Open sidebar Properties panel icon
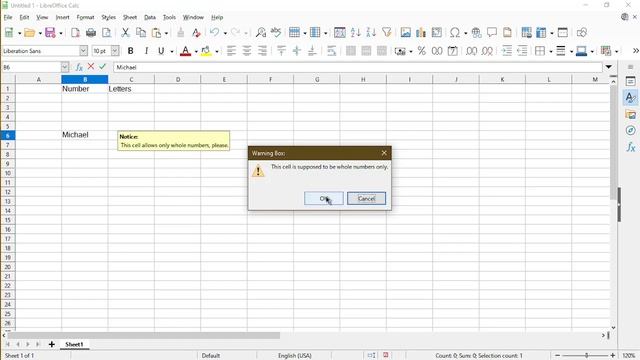The image size is (640, 360). 631,82
